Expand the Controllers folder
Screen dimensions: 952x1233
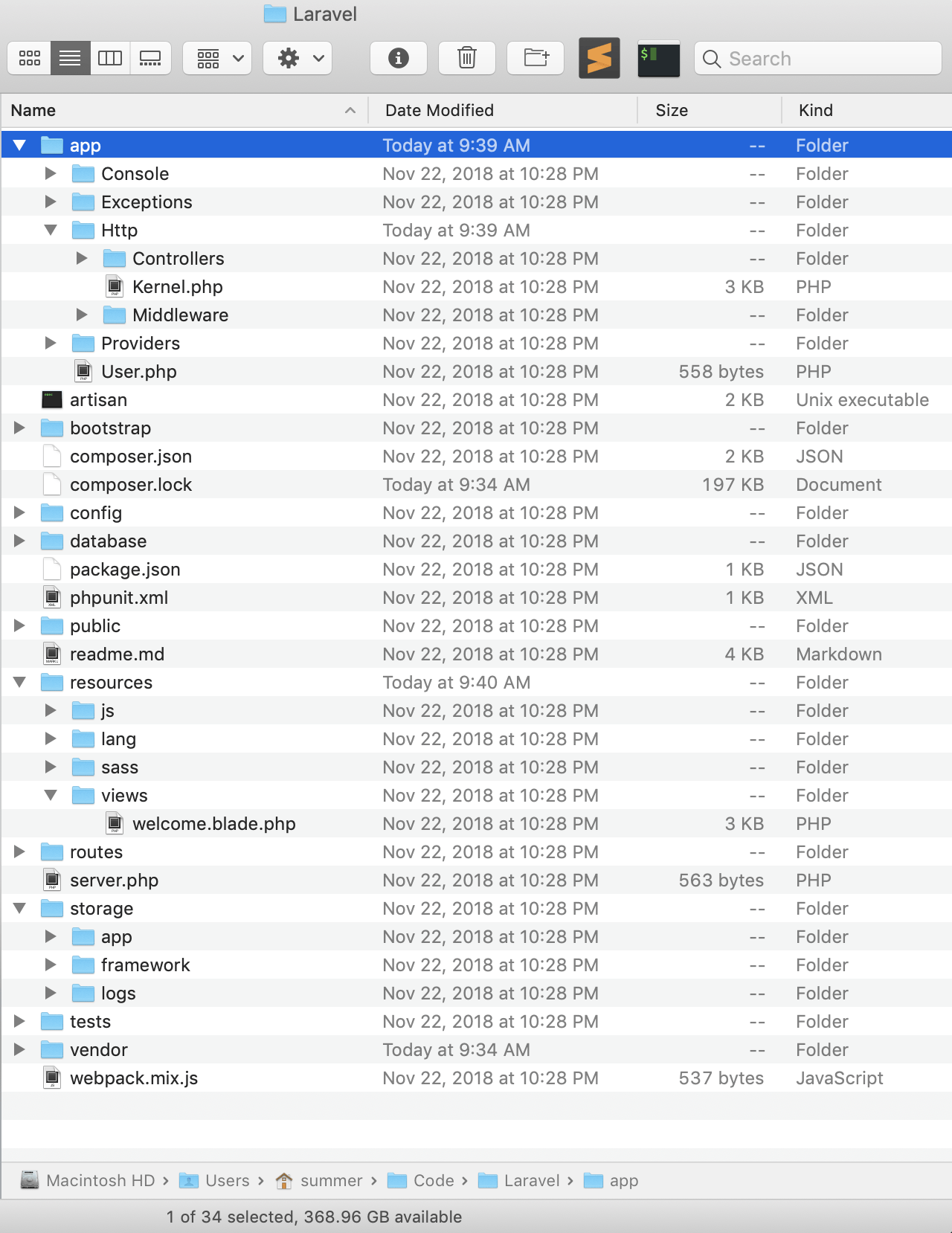click(82, 258)
